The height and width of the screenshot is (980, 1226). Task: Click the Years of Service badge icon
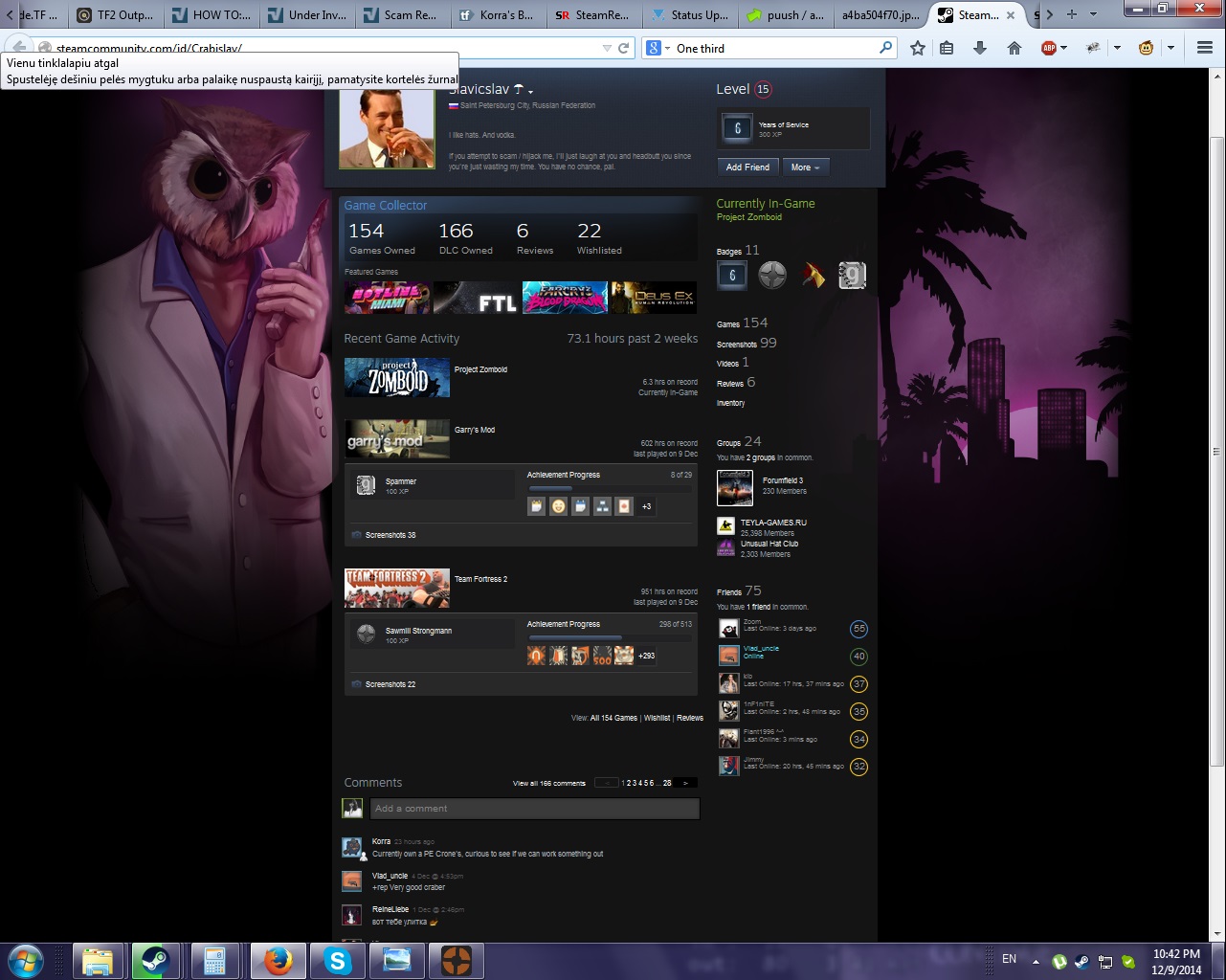tap(737, 128)
